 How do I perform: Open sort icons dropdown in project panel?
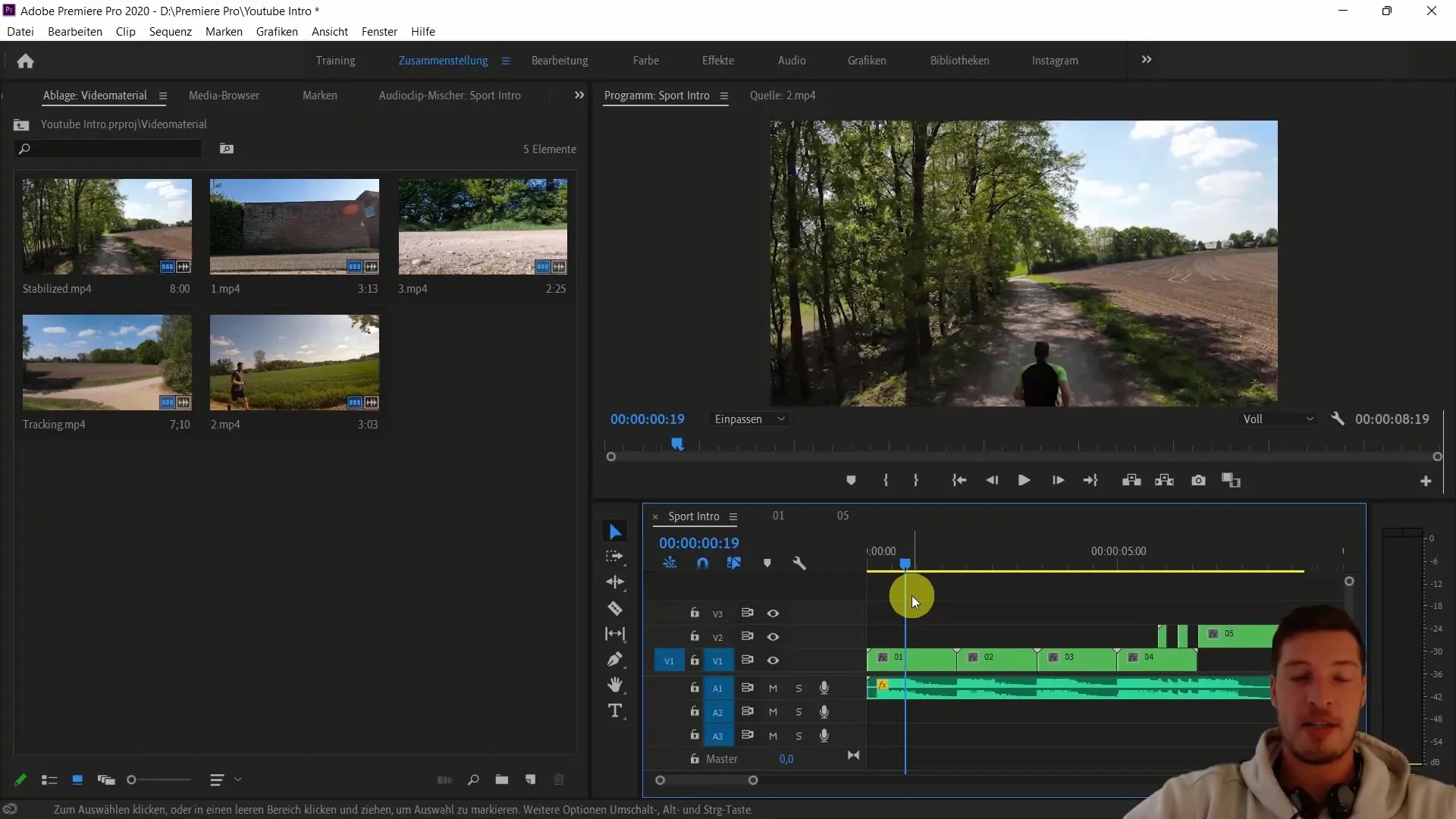(226, 780)
